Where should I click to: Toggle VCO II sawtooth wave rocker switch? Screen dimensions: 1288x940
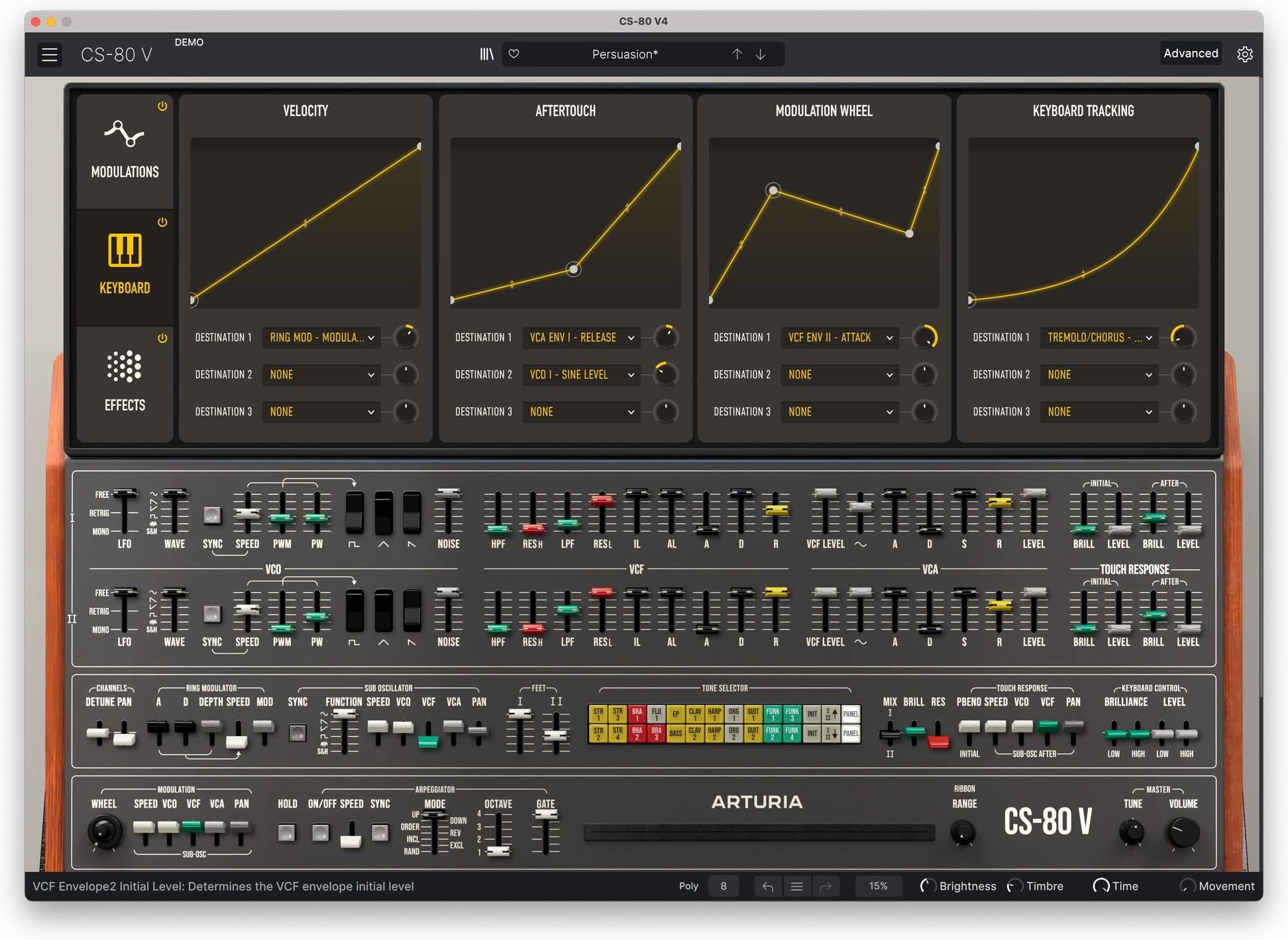[x=412, y=611]
